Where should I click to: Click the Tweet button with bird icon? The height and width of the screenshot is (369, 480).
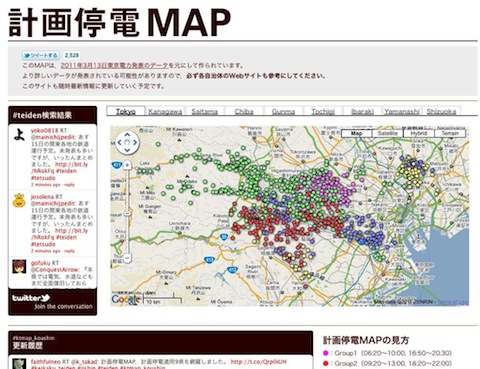[x=41, y=55]
